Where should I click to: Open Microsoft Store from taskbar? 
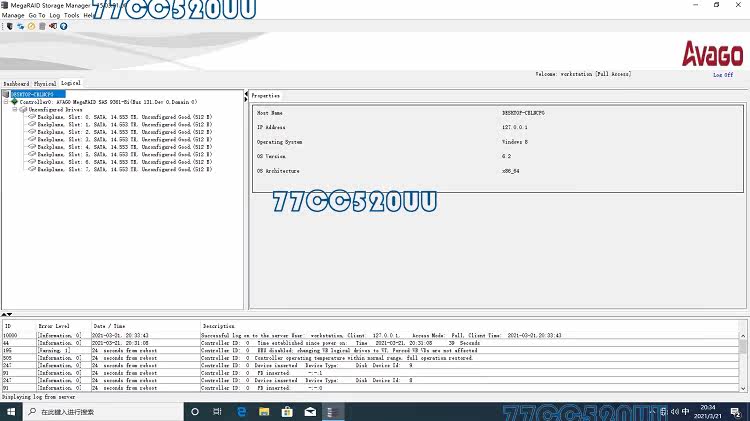click(x=287, y=411)
